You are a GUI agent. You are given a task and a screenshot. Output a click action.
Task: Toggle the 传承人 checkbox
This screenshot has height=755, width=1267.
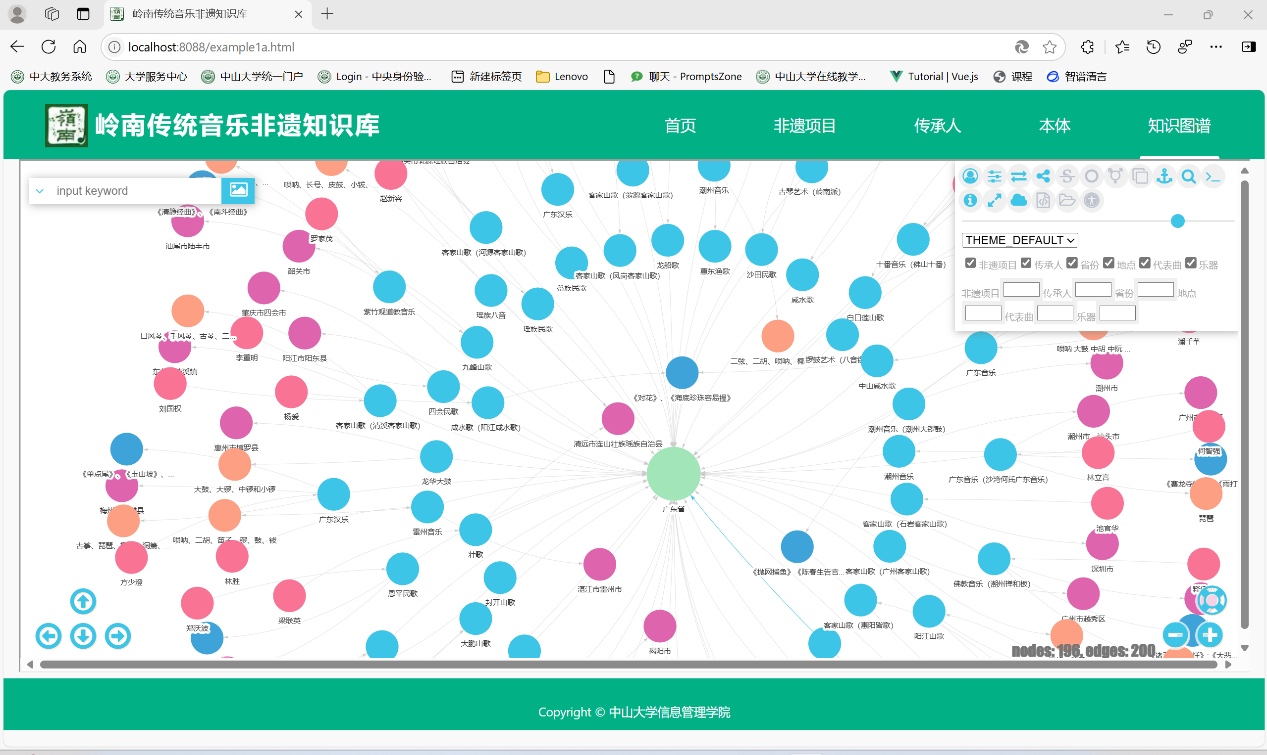[1026, 263]
